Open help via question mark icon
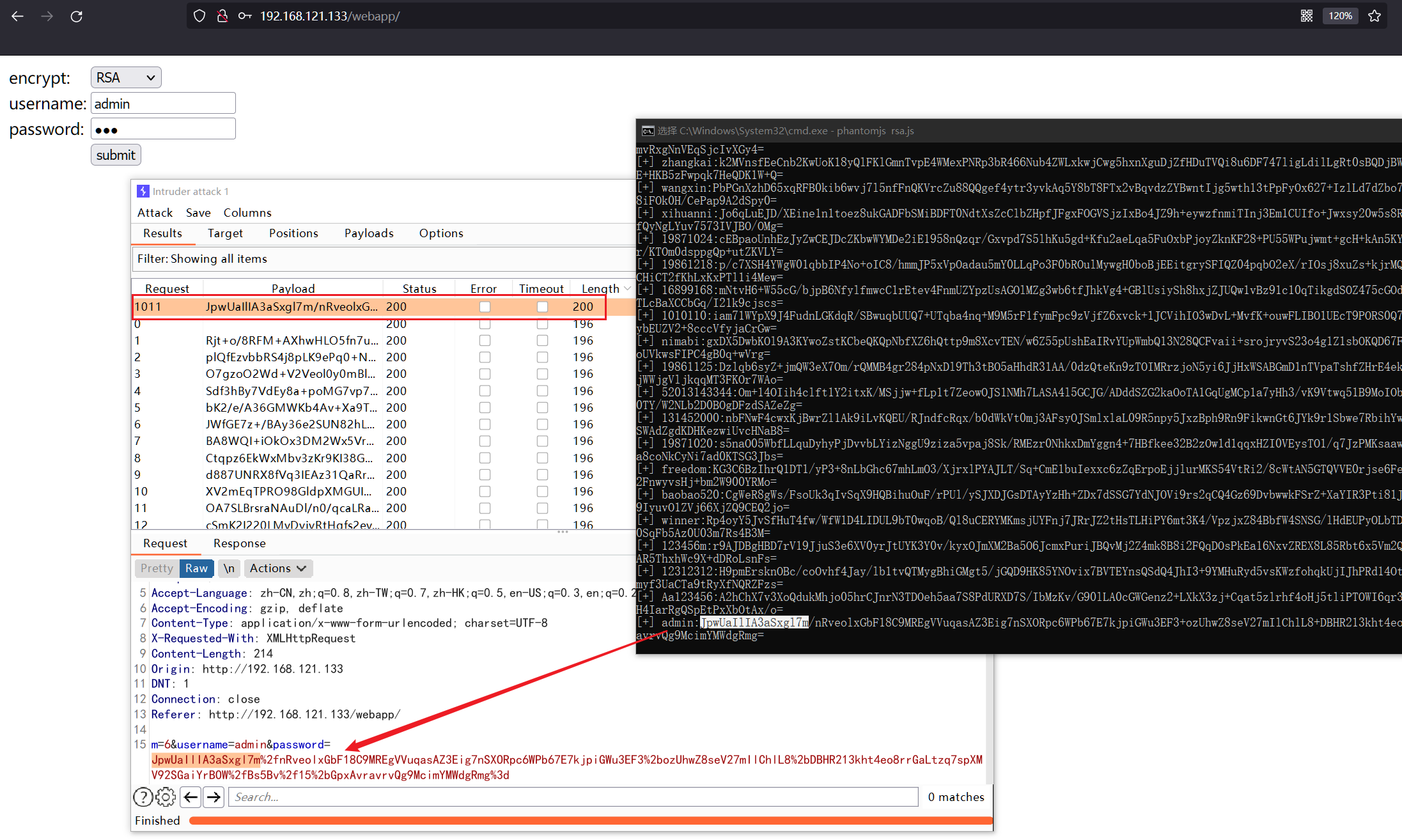1402x840 pixels. point(143,797)
